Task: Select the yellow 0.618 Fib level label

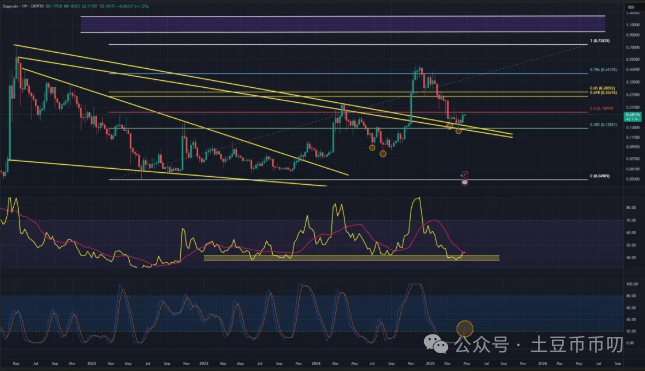Action: (x=603, y=93)
